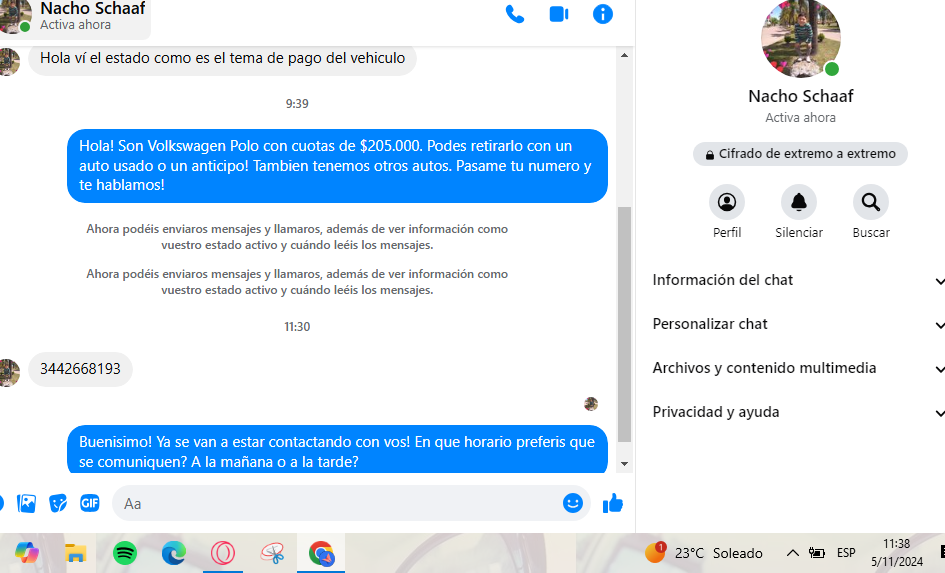Open the GIF picker
The image size is (945, 573).
(x=90, y=503)
